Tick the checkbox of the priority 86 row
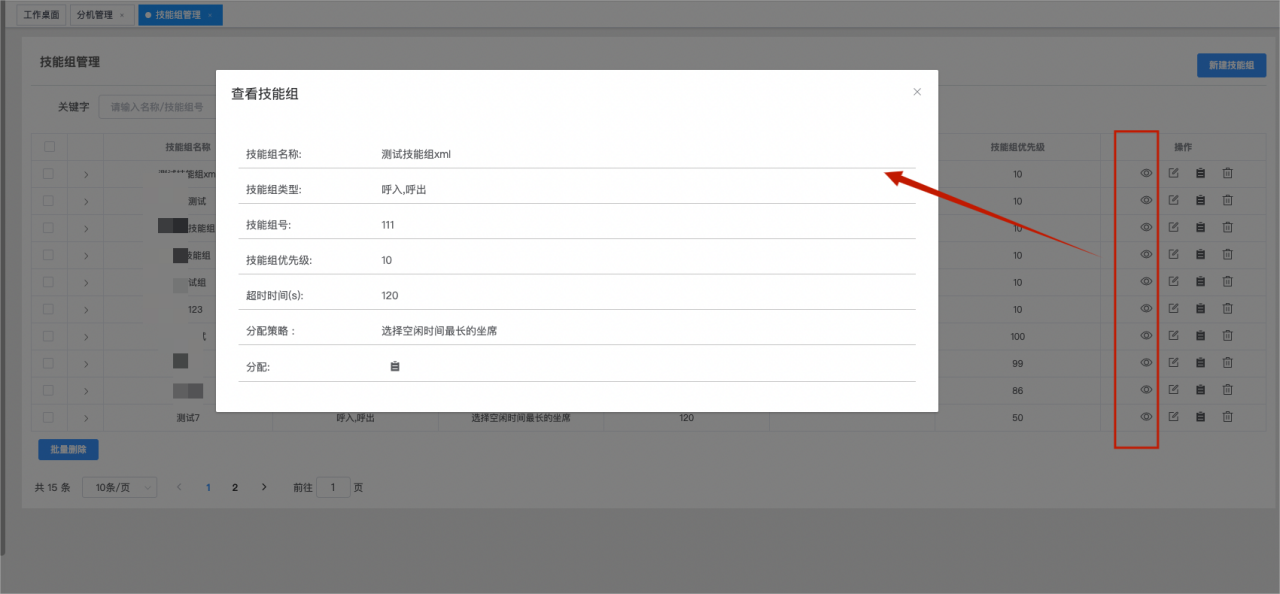This screenshot has height=594, width=1280. coord(49,390)
